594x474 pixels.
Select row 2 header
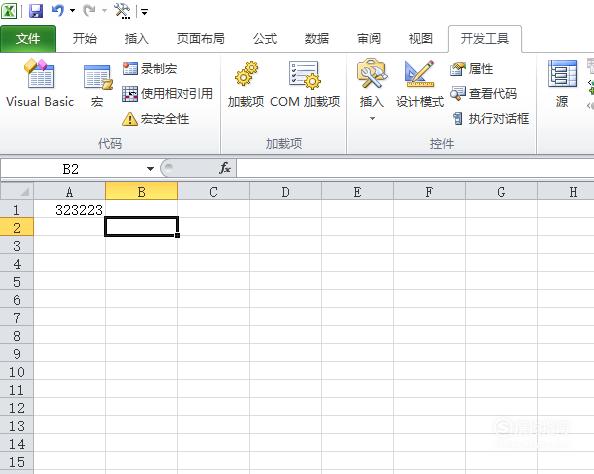(x=17, y=227)
